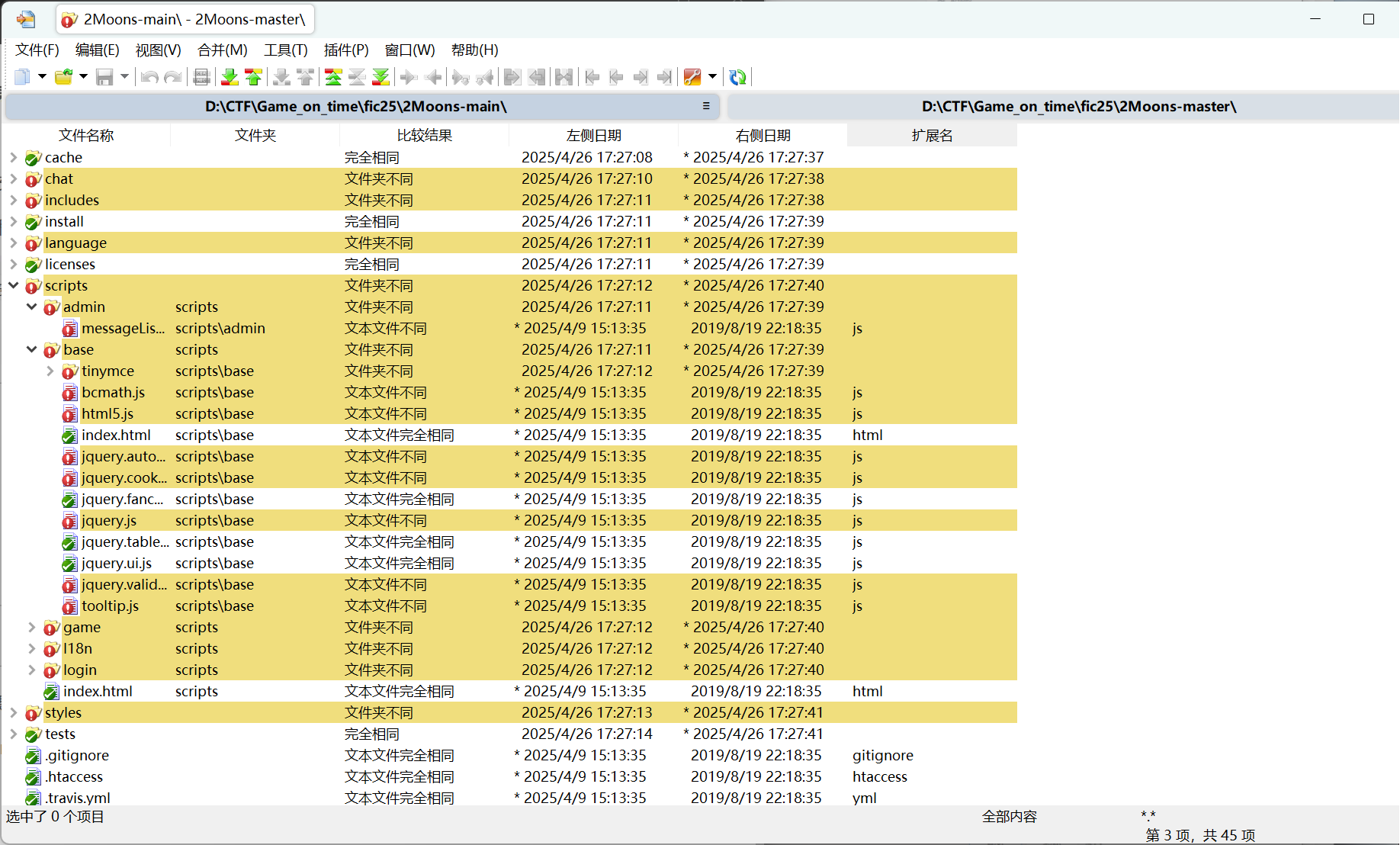
Task: Select the tooltip.js file row
Action: coord(509,606)
